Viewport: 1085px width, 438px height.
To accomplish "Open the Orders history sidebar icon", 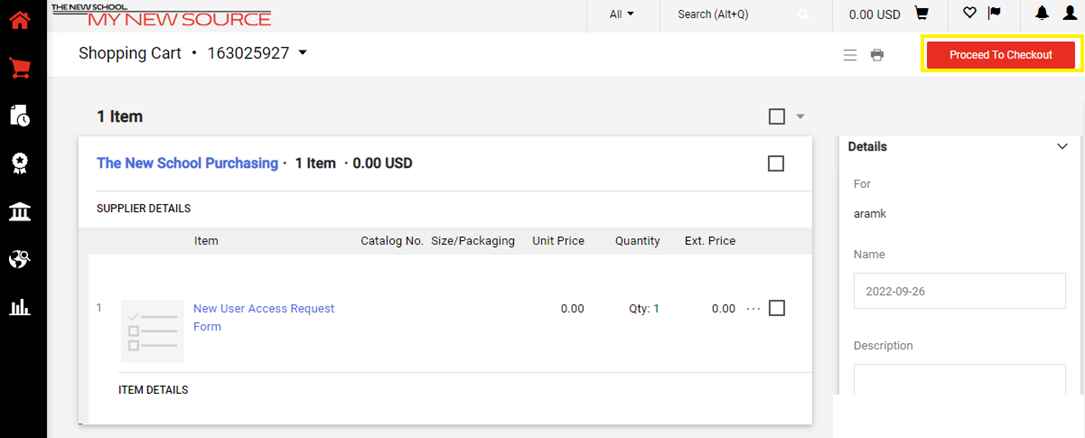I will (20, 116).
